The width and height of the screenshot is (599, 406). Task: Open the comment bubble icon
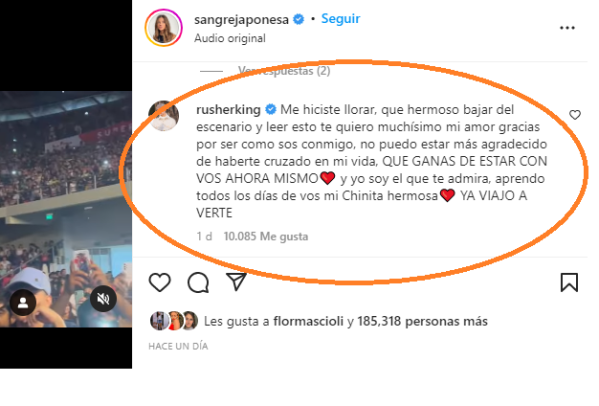198,283
